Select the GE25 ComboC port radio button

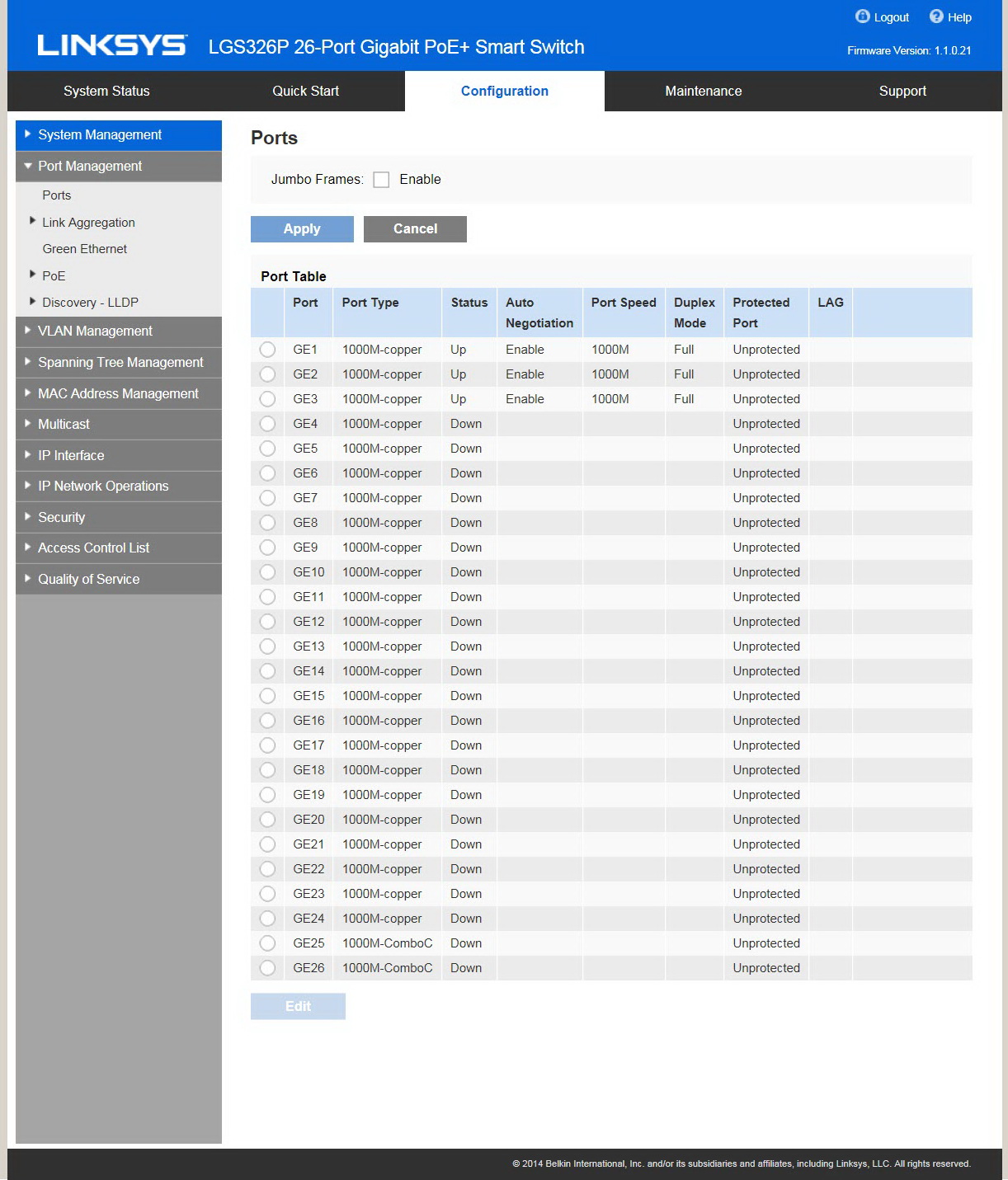(267, 943)
